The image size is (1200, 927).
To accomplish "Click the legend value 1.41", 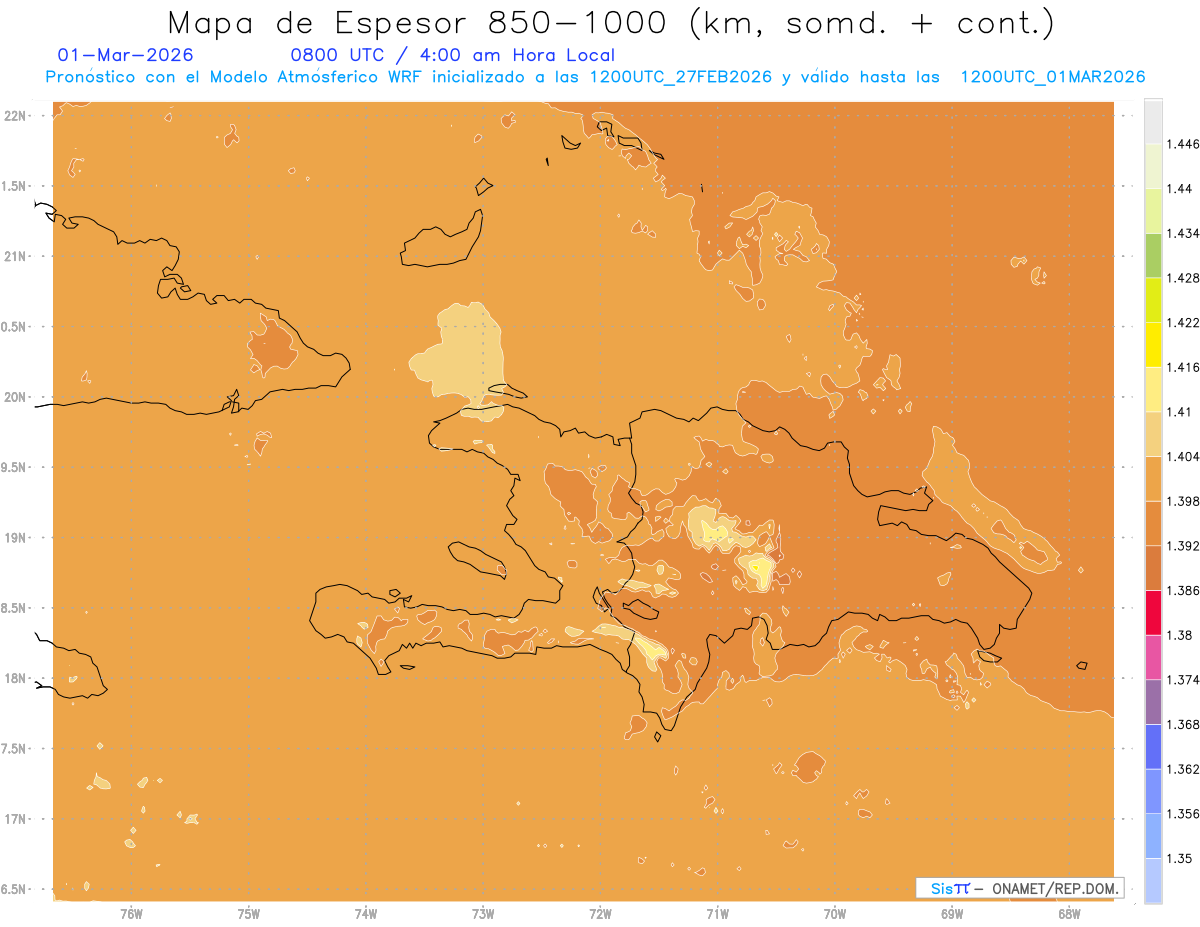I will (1181, 411).
